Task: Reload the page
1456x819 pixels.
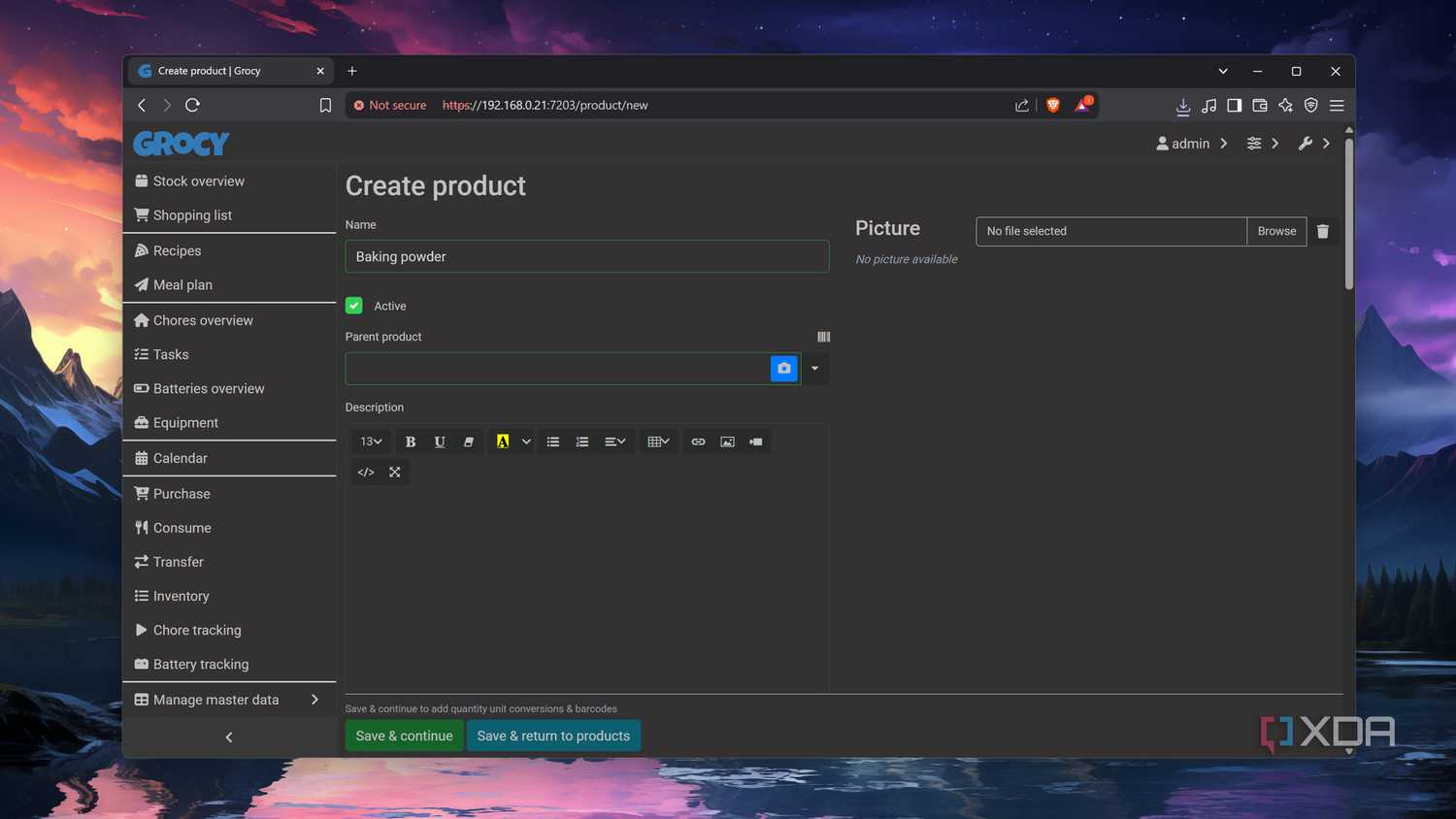Action: click(x=192, y=105)
